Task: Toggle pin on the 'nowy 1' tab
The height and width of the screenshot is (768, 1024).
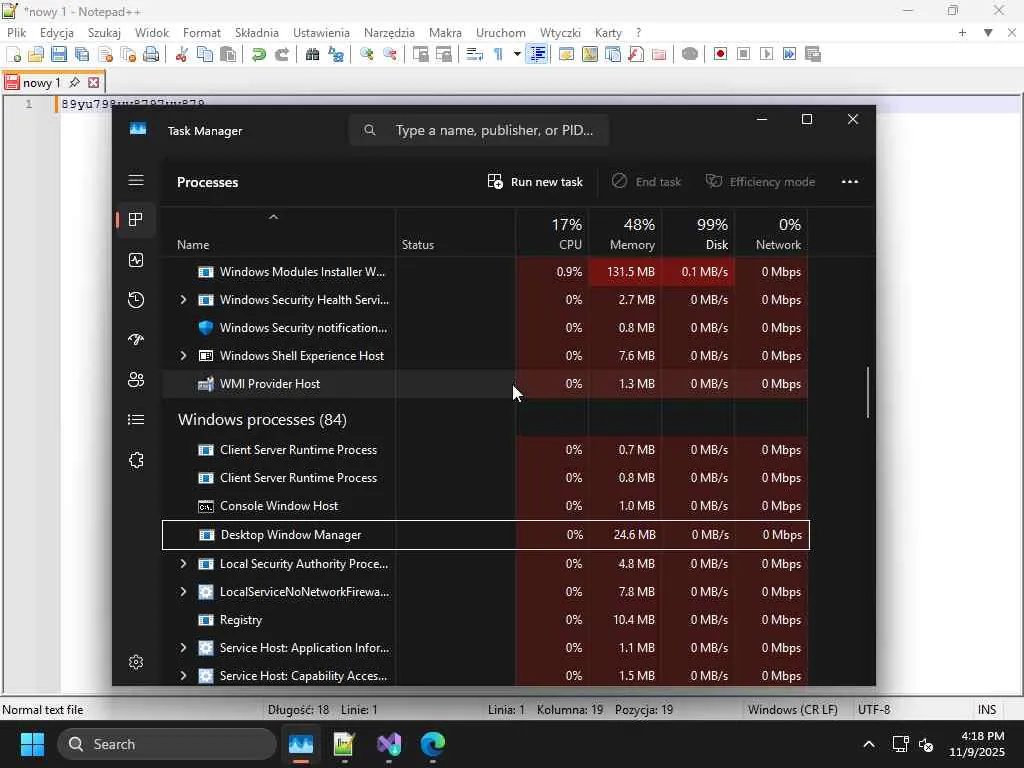Action: pyautogui.click(x=74, y=83)
